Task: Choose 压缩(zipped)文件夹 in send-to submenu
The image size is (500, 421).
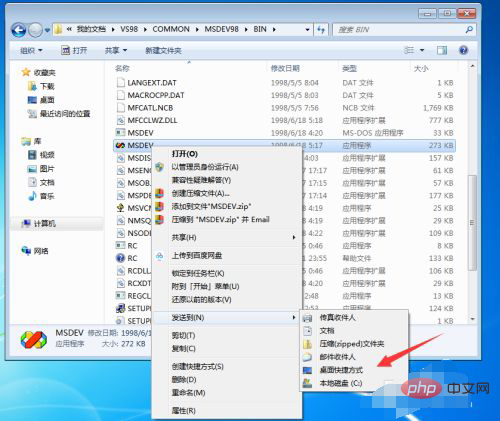Action: 352,344
